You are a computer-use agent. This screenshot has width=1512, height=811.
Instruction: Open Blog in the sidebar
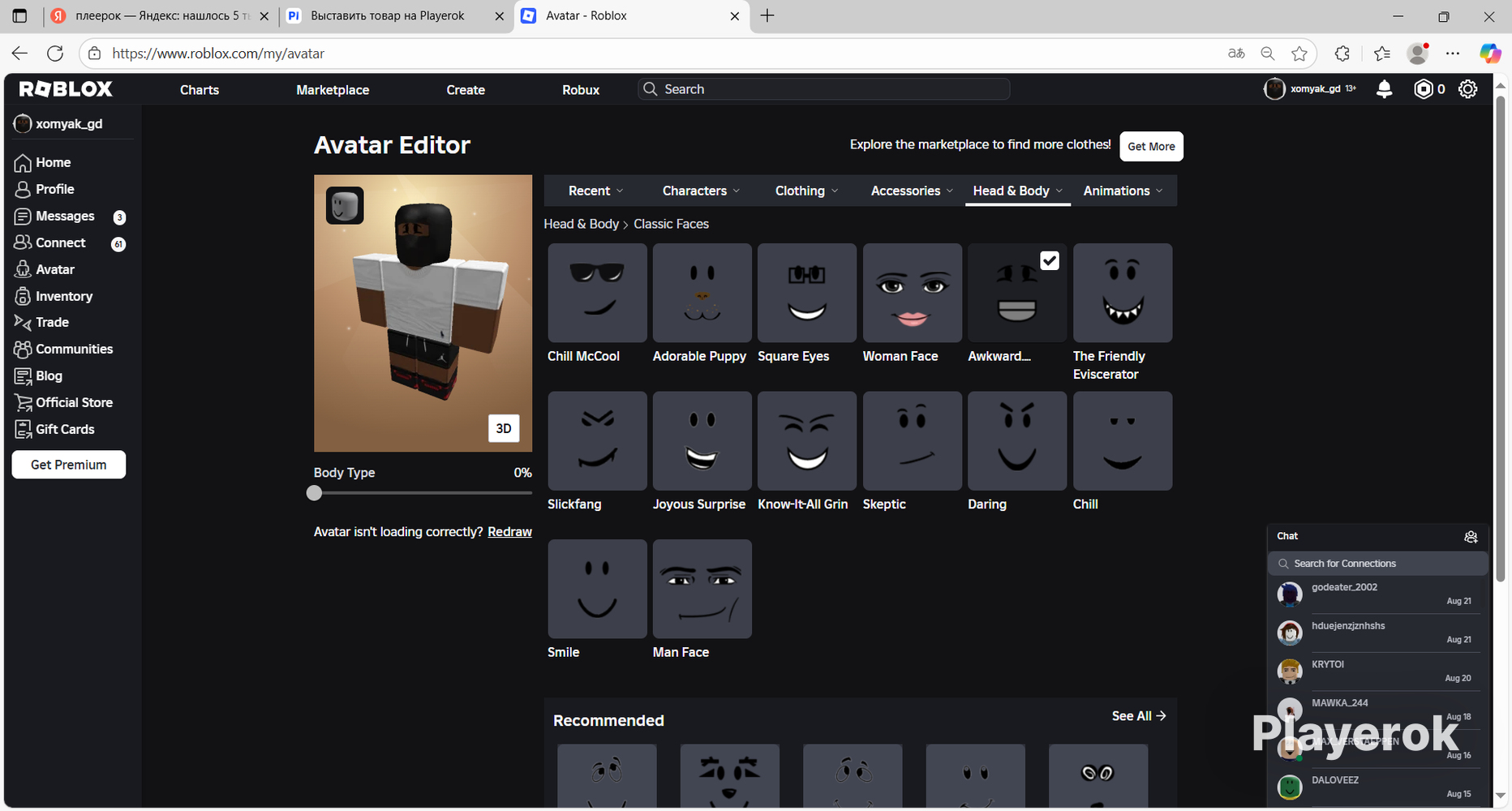click(x=38, y=375)
